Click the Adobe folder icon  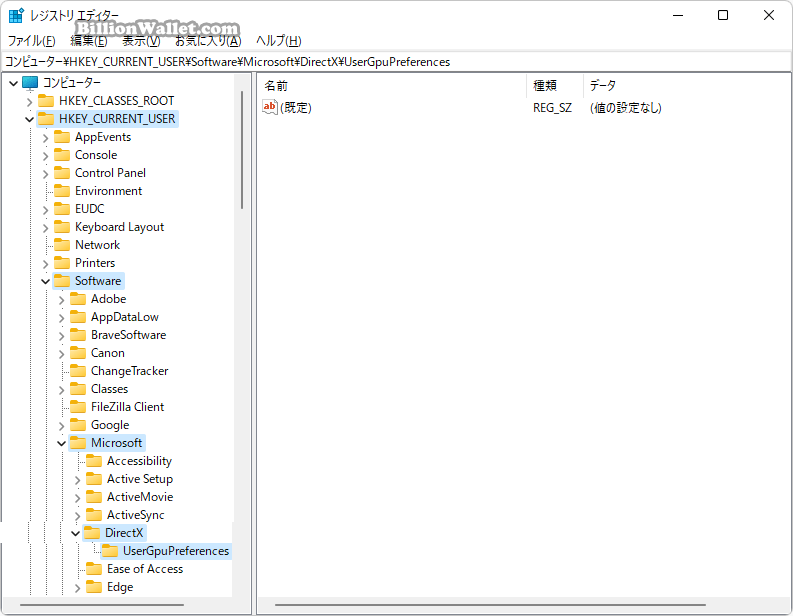(x=78, y=298)
